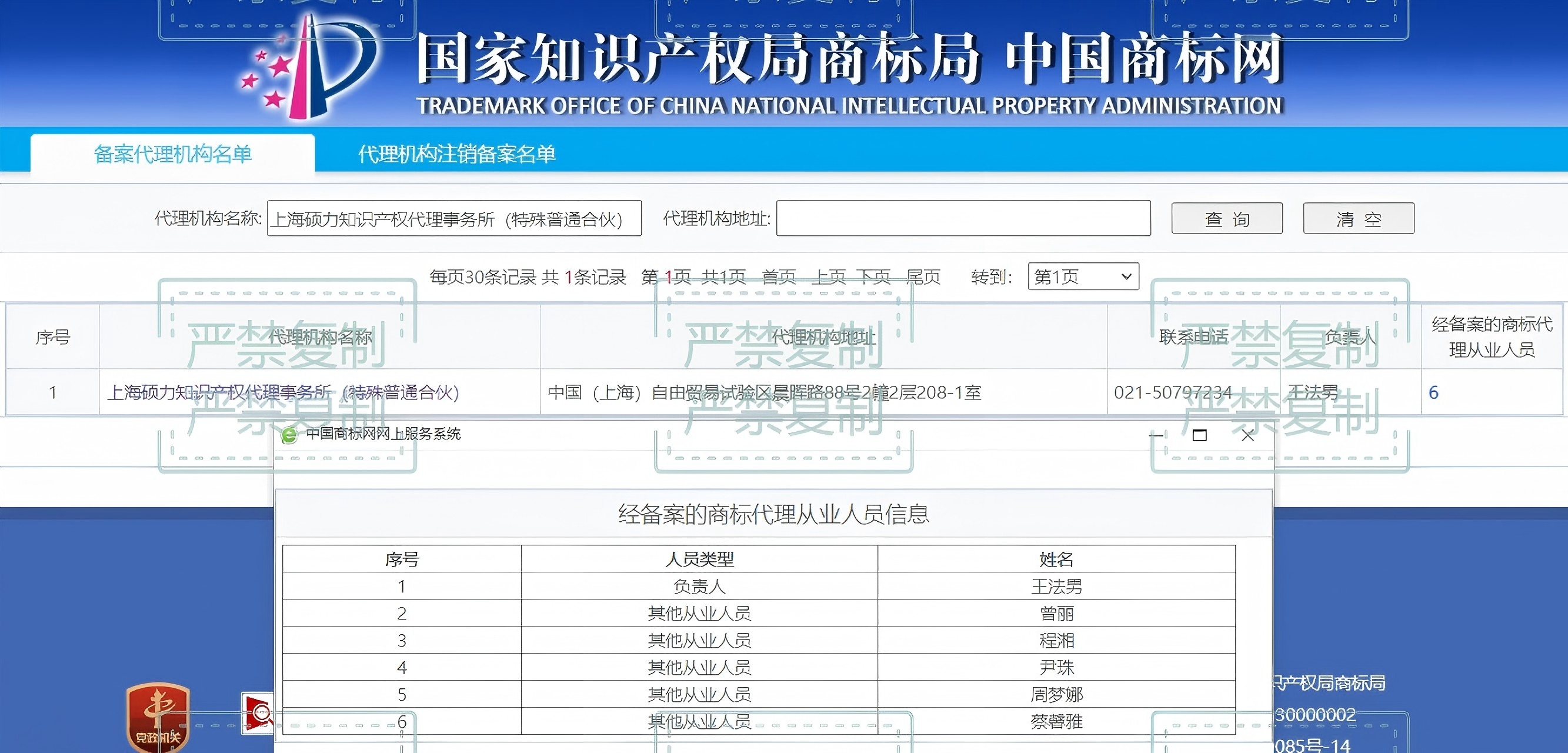The width and height of the screenshot is (1568, 753).
Task: Click the 姓名 header in popup table
Action: 1056,559
